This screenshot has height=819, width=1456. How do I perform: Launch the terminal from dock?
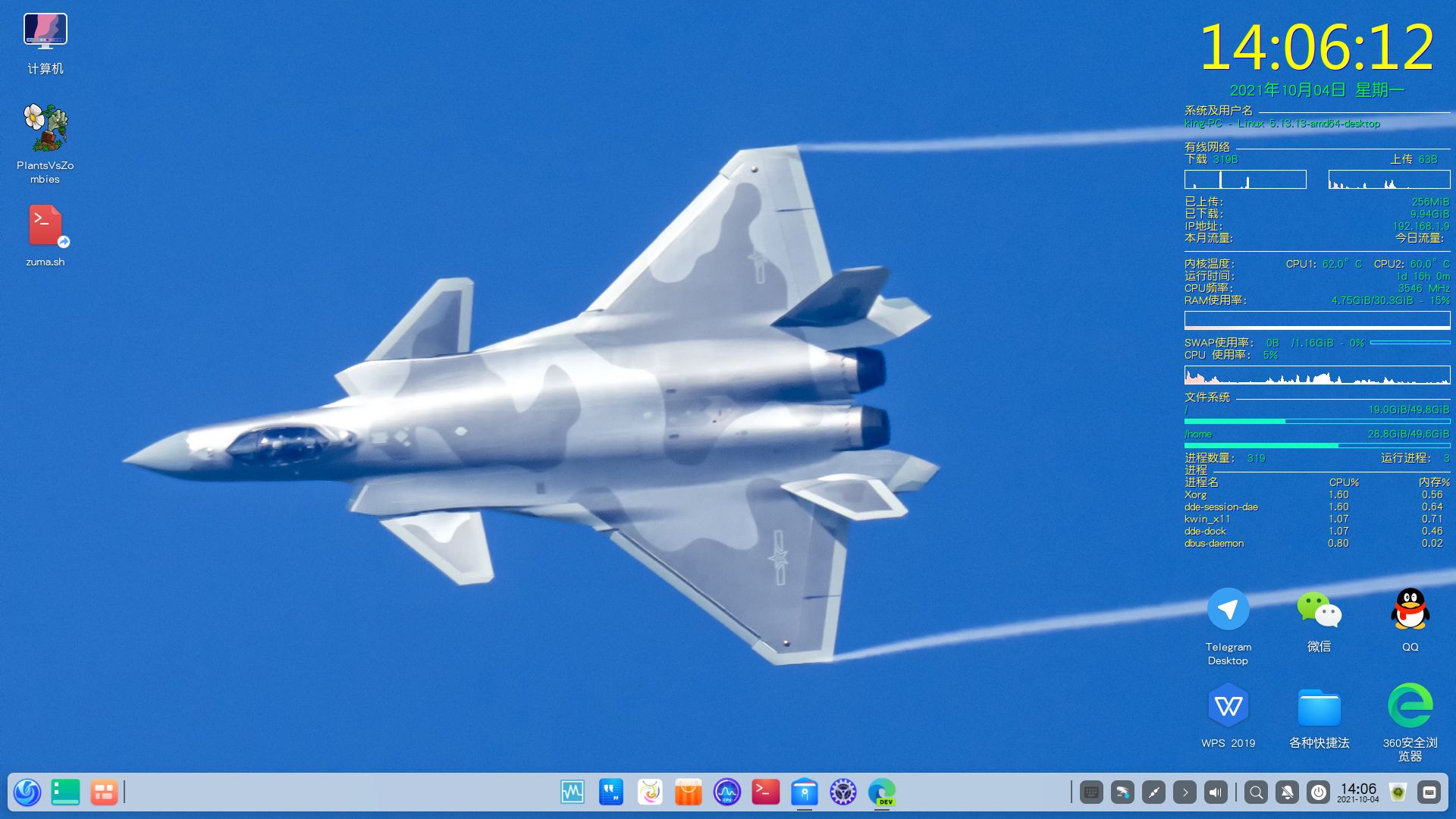pos(766,792)
